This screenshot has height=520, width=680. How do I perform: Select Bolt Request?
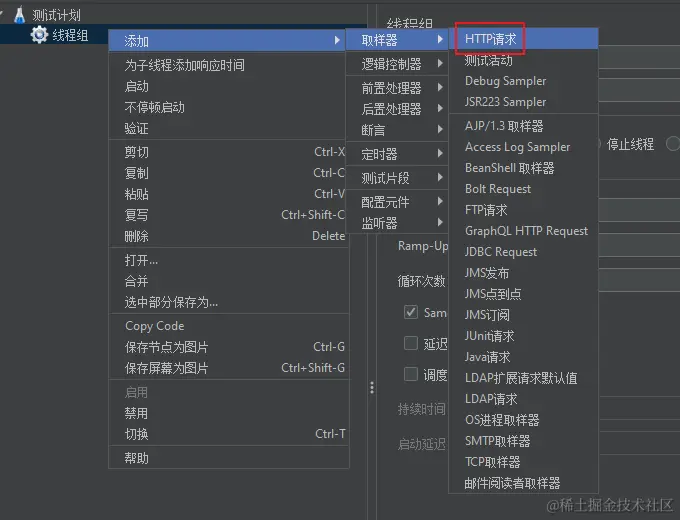coord(523,189)
